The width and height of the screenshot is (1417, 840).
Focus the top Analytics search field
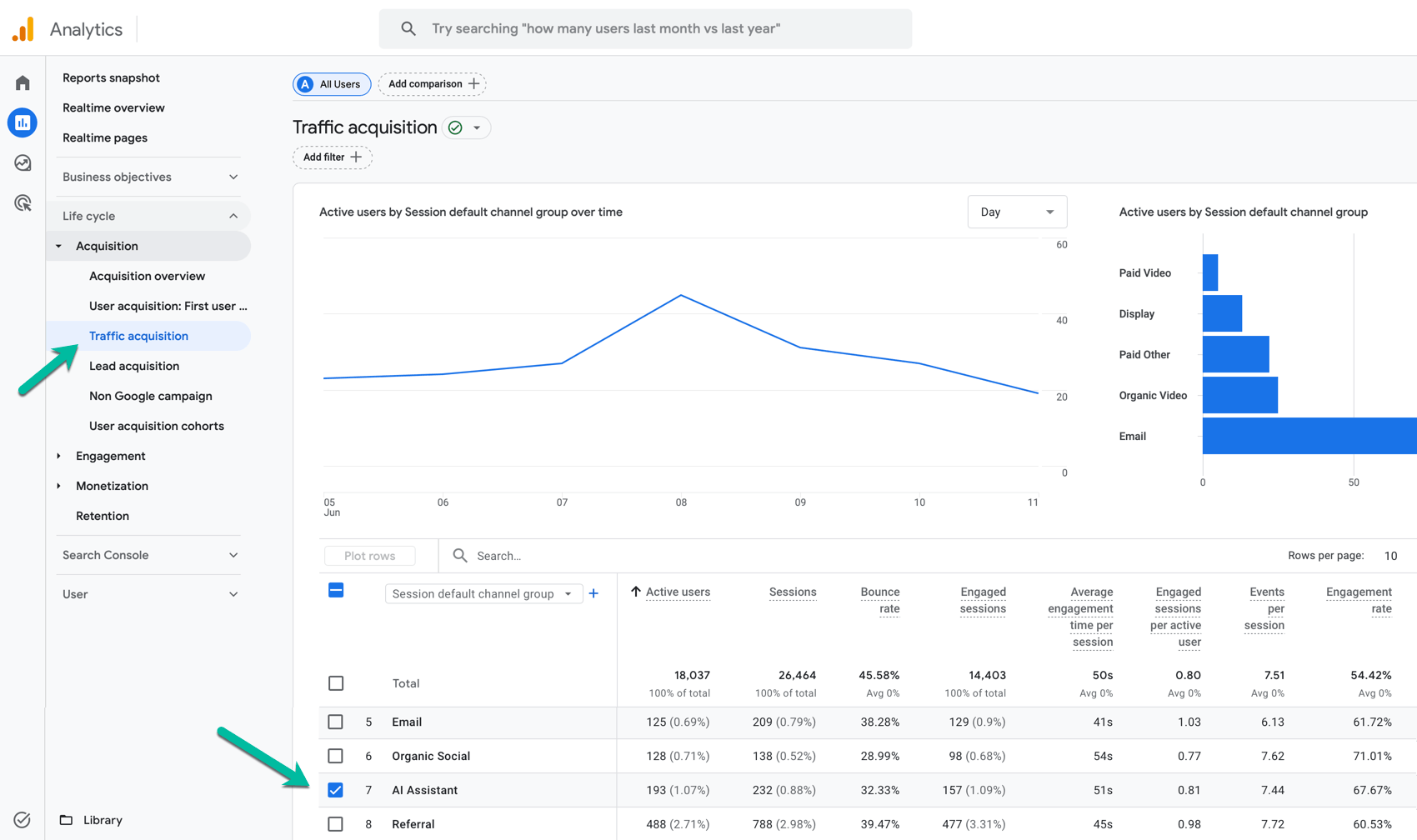[x=645, y=29]
